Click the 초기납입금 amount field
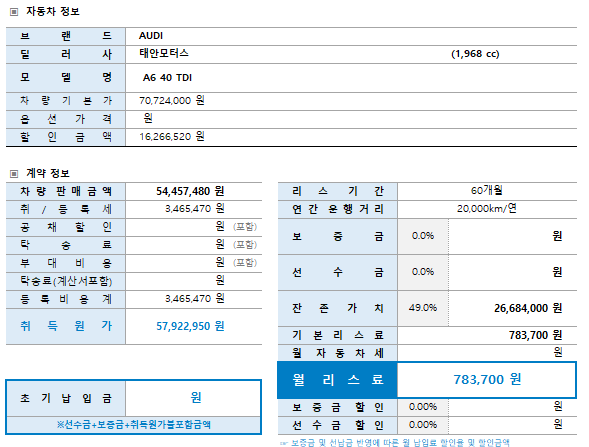Viewport: 589px width, 447px height. (x=193, y=398)
